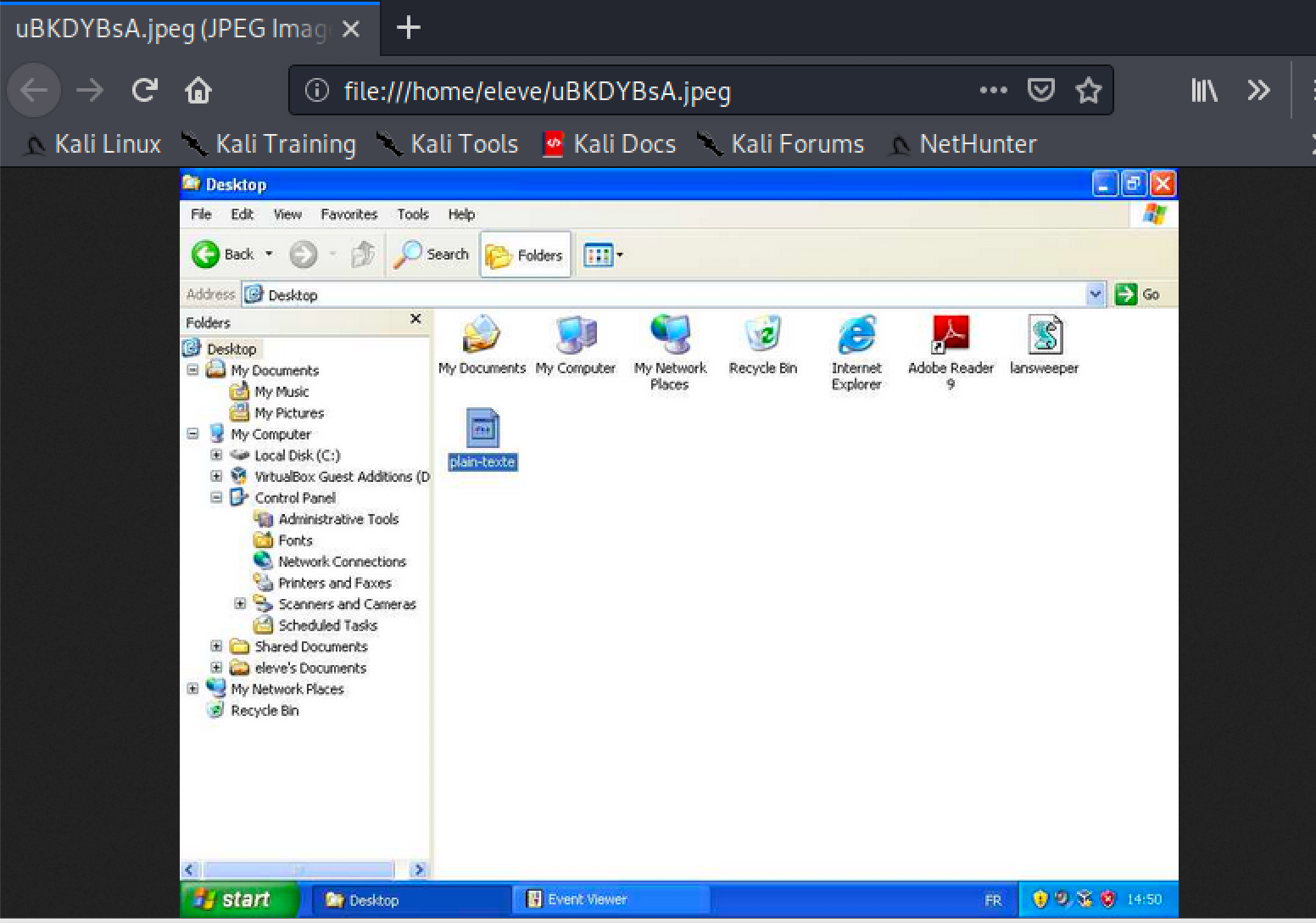Select the lansweeper file icon

pos(1045,344)
